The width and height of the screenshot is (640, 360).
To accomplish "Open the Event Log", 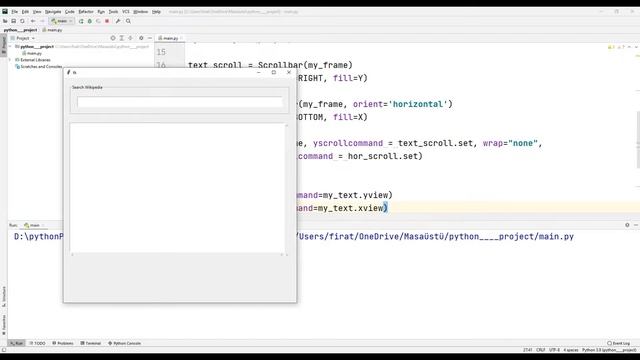I will pyautogui.click(x=619, y=343).
